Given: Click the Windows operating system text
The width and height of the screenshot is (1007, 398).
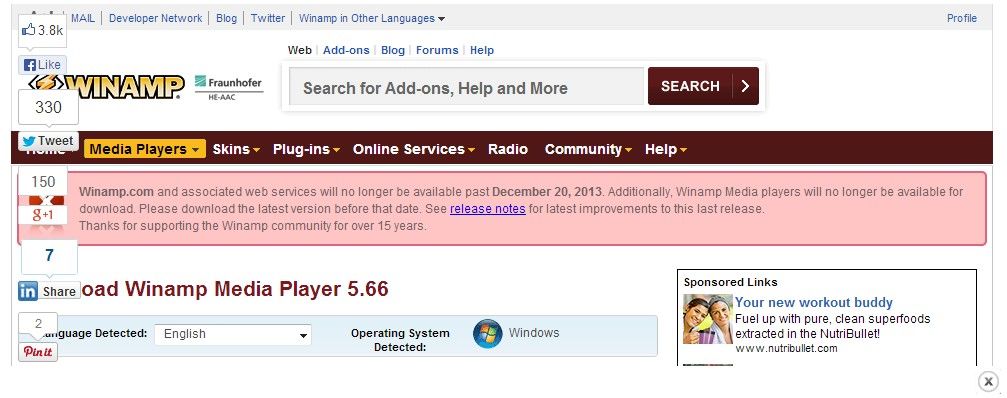Looking at the screenshot, I should pyautogui.click(x=534, y=333).
